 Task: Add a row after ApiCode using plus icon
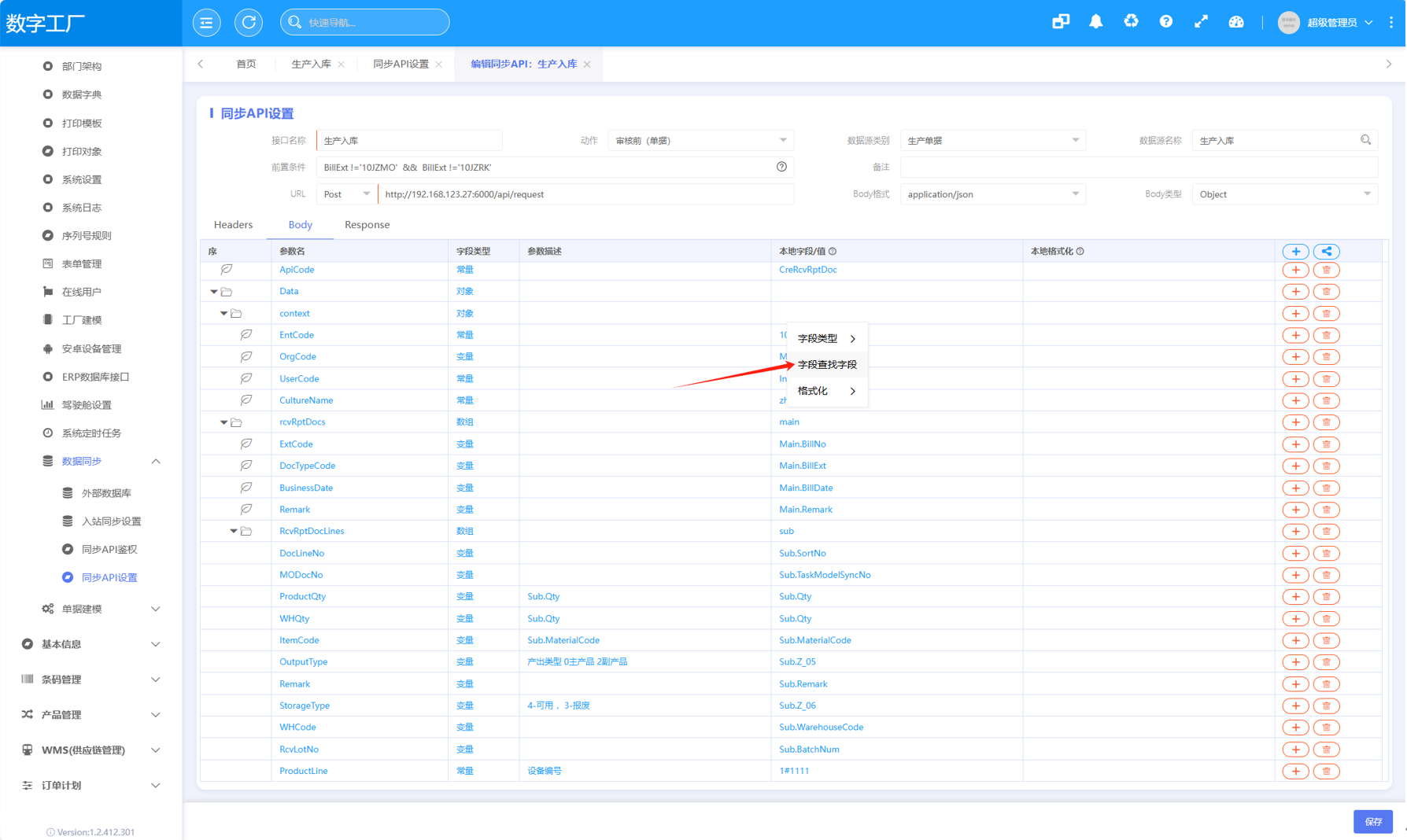coord(1295,270)
